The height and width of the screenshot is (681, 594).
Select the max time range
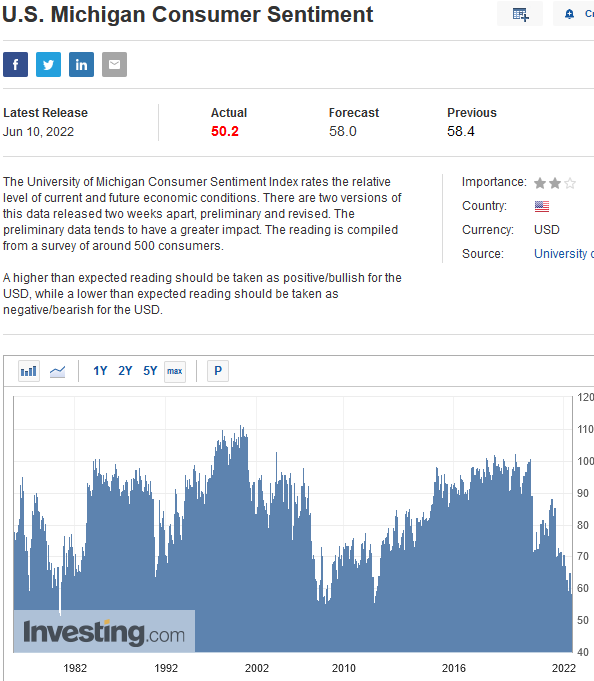click(175, 371)
